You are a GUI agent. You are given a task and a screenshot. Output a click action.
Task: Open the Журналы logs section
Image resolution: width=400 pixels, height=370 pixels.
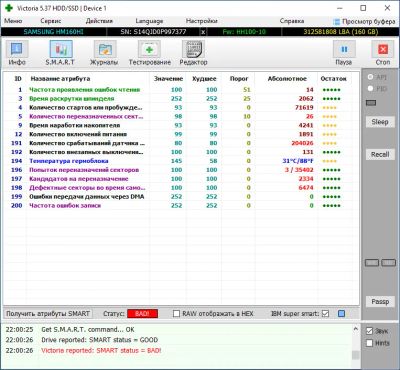point(104,53)
